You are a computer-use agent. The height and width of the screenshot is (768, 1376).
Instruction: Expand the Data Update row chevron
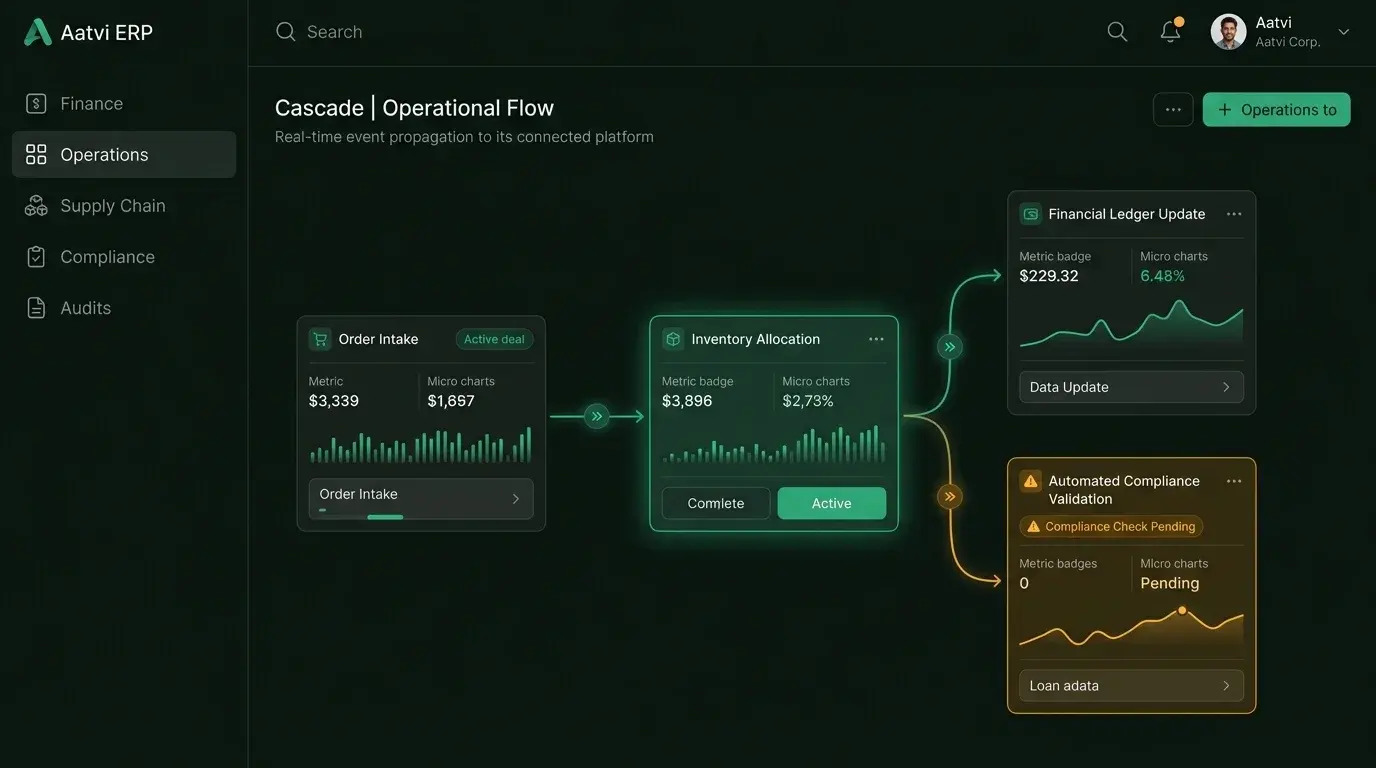tap(1226, 387)
